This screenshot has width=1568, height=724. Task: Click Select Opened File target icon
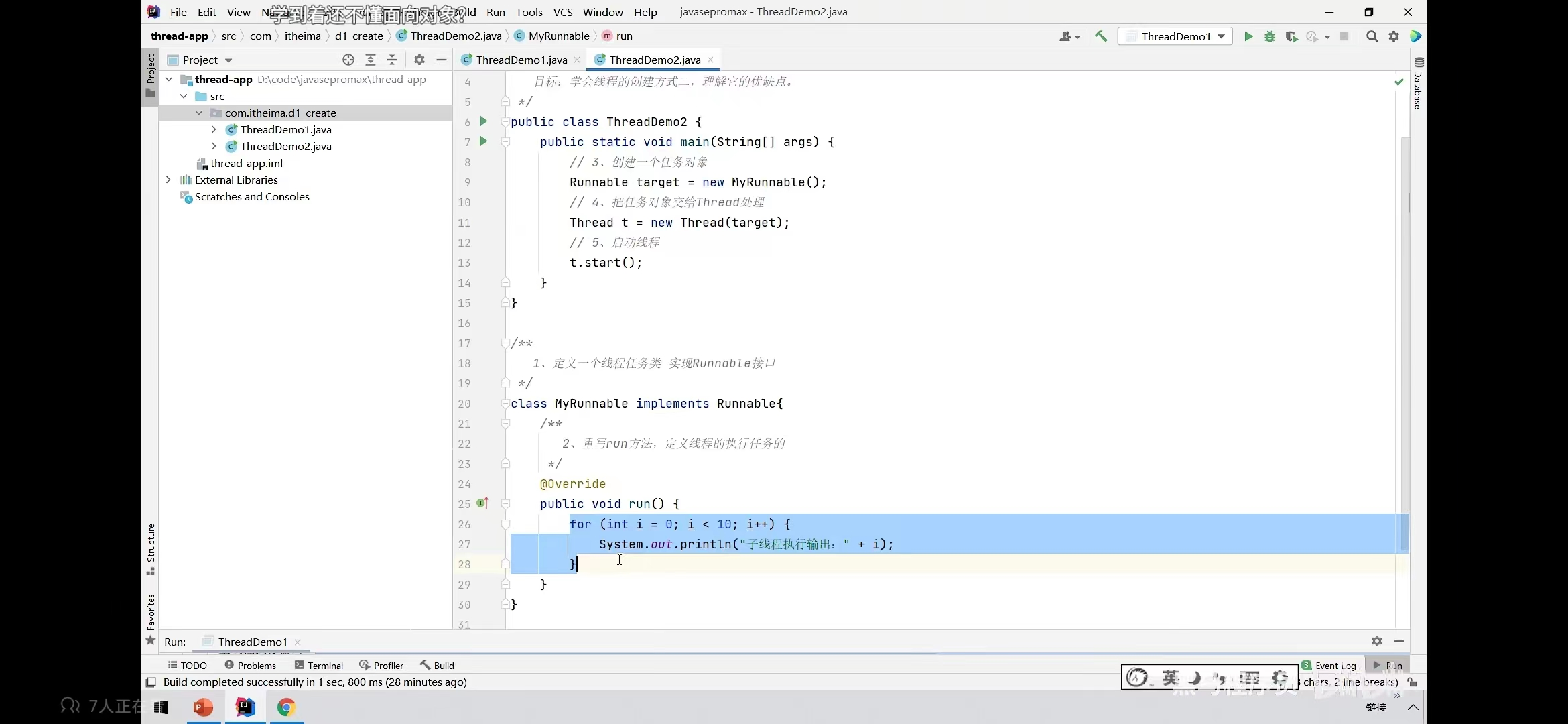[x=348, y=60]
